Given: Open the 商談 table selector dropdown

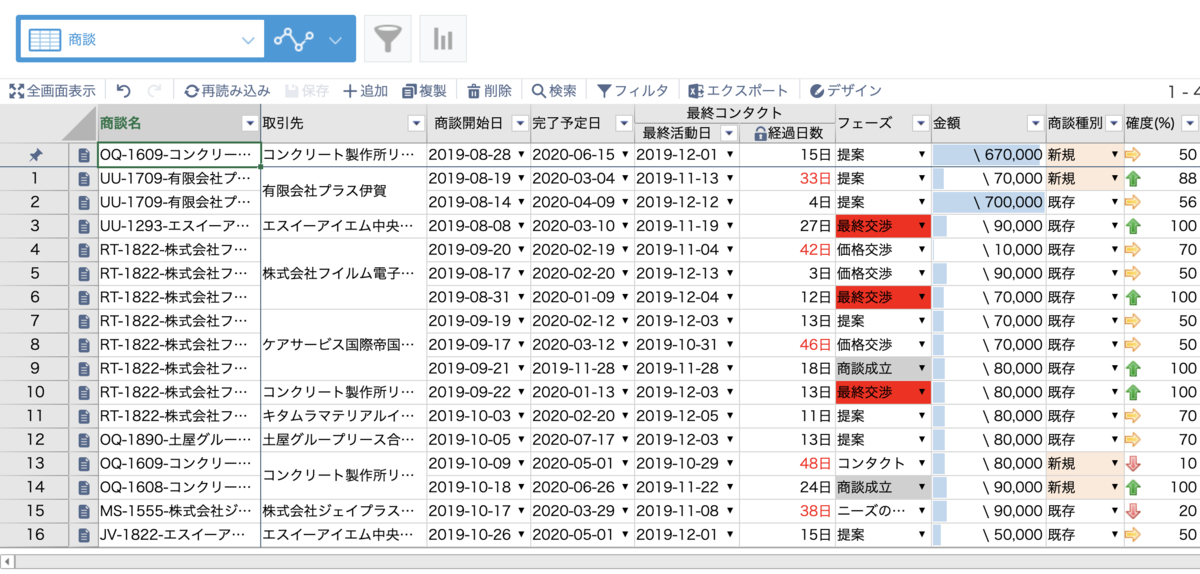Looking at the screenshot, I should point(141,39).
